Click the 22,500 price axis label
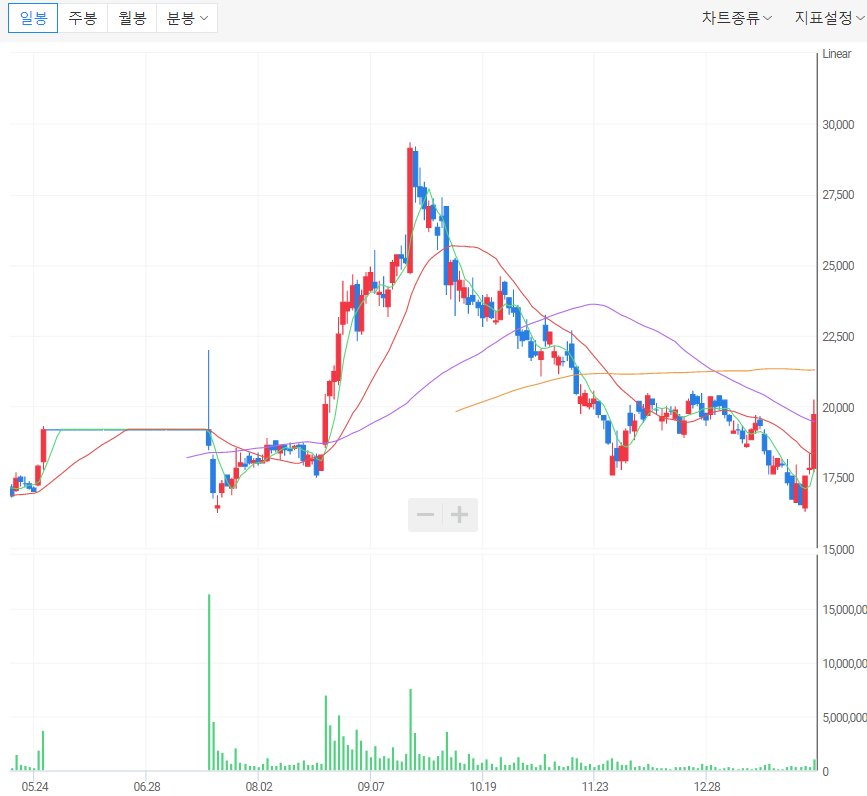Viewport: 867px width, 796px height. point(838,337)
